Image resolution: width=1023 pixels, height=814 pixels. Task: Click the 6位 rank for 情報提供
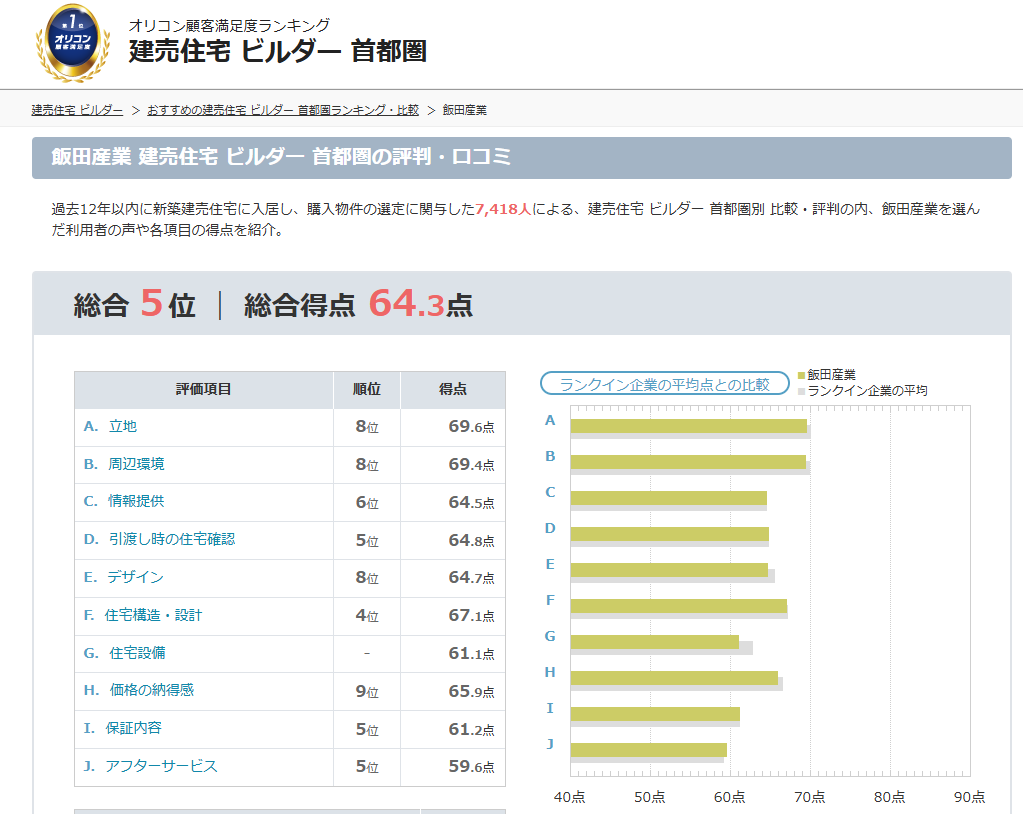coord(367,502)
